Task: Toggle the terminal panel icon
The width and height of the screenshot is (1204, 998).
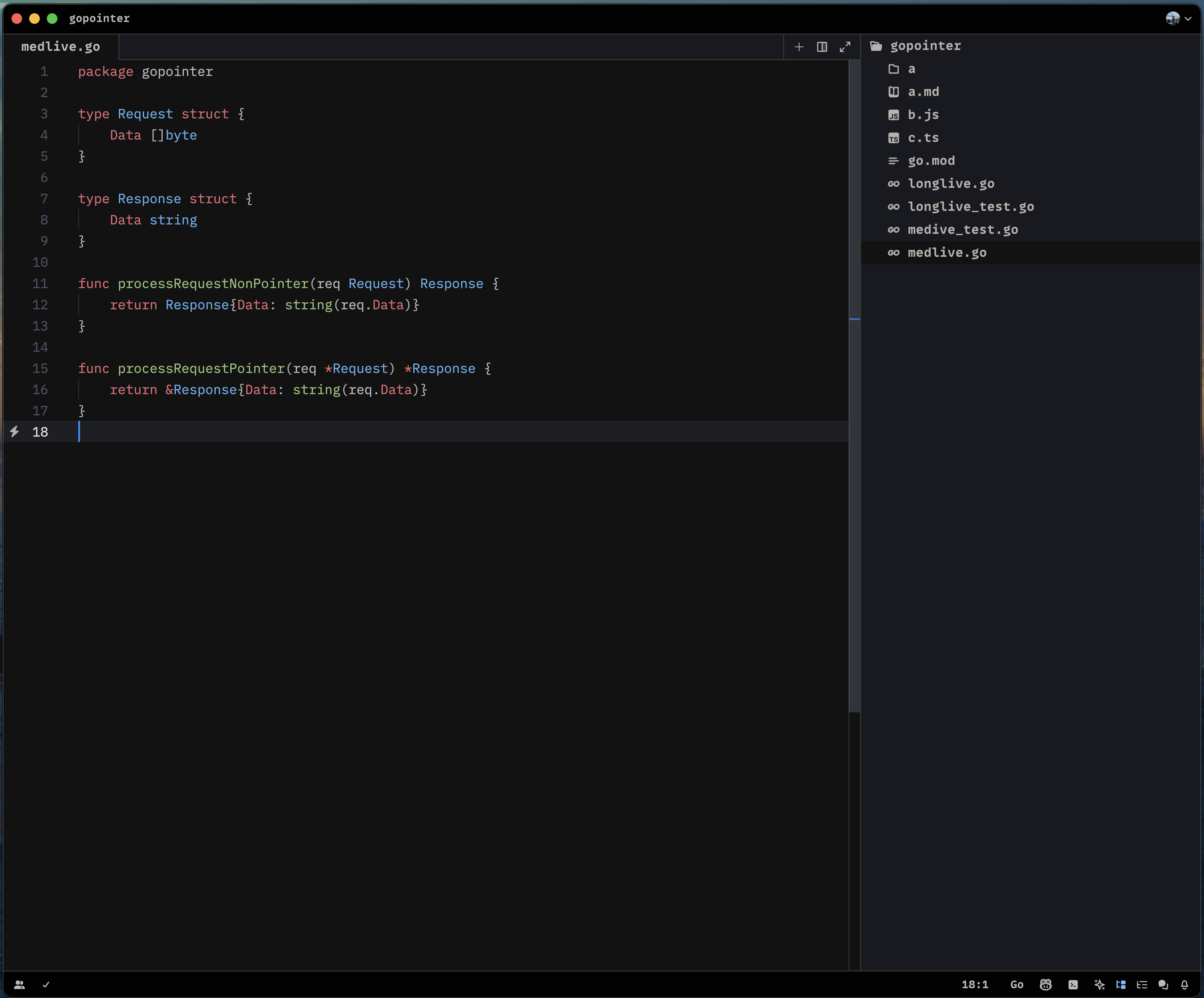Action: (x=1073, y=984)
